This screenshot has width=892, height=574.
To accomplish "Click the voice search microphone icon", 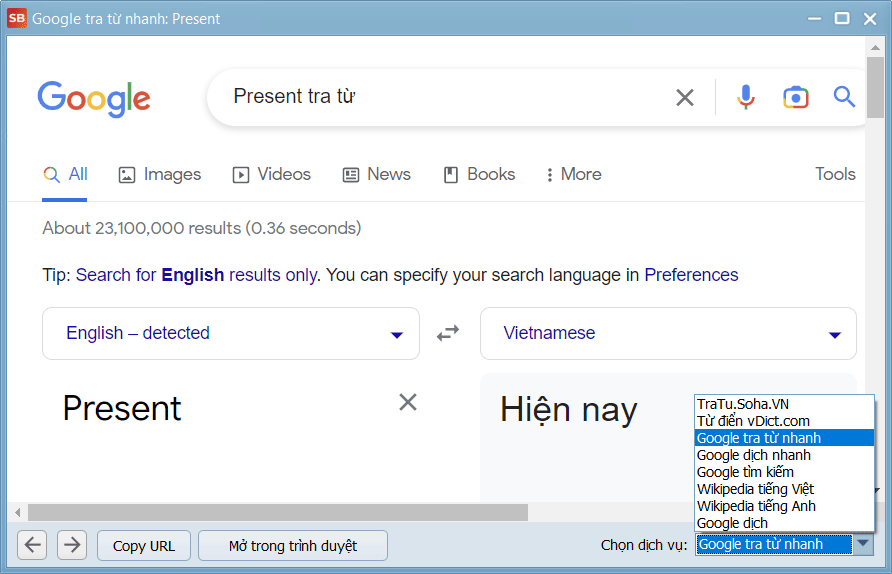I will coord(745,97).
